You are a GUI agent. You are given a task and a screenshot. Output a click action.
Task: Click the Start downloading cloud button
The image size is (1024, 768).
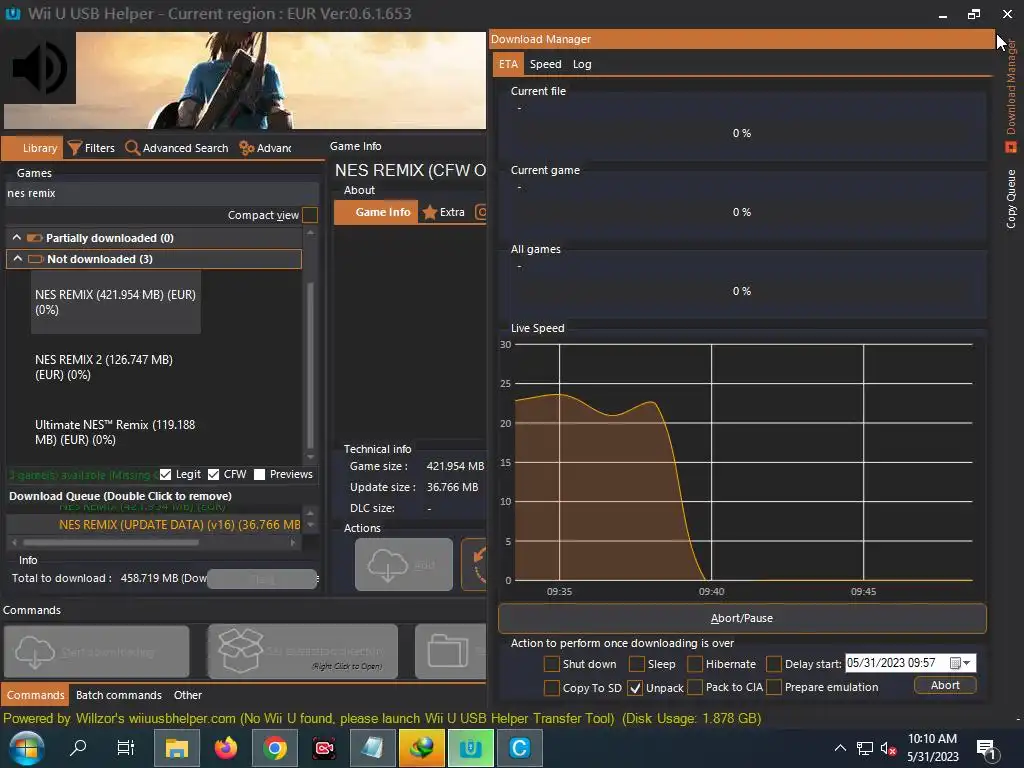[x=97, y=652]
